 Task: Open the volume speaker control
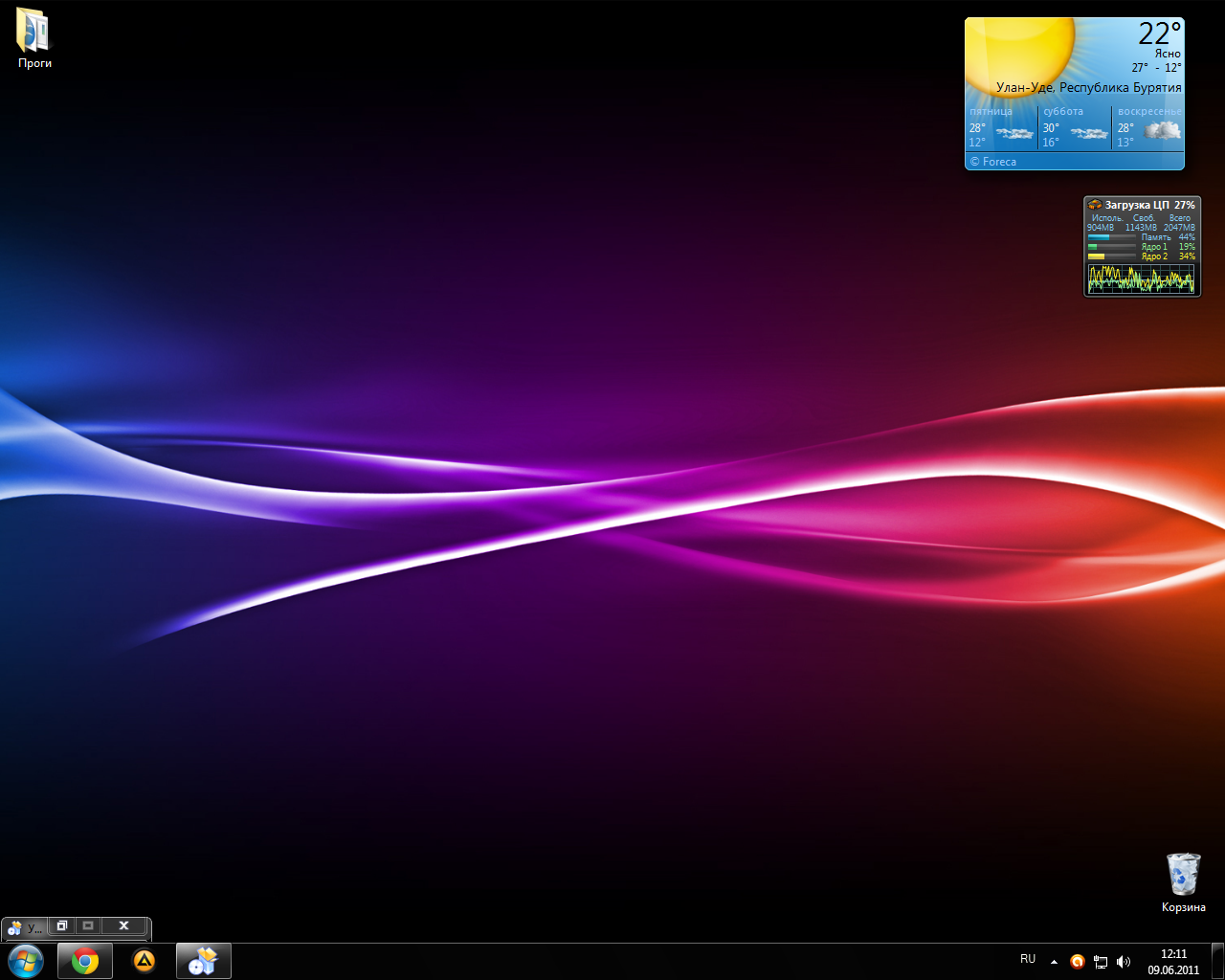(x=1124, y=962)
